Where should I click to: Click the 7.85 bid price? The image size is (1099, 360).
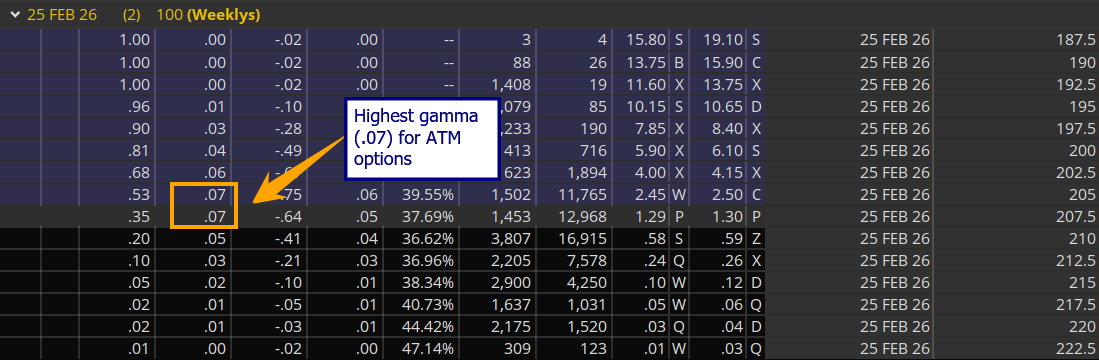coord(651,129)
